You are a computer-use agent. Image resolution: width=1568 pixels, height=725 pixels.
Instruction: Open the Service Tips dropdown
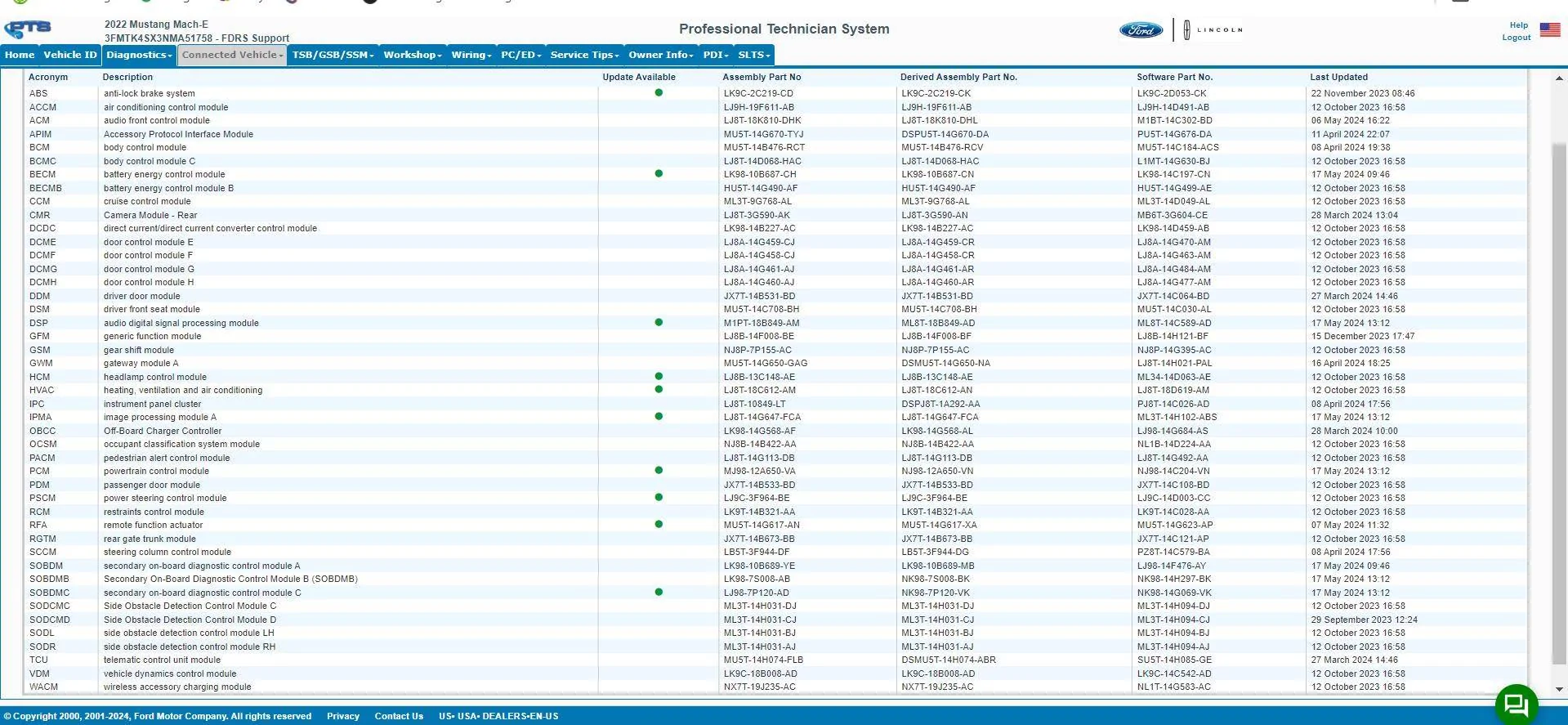[x=585, y=55]
